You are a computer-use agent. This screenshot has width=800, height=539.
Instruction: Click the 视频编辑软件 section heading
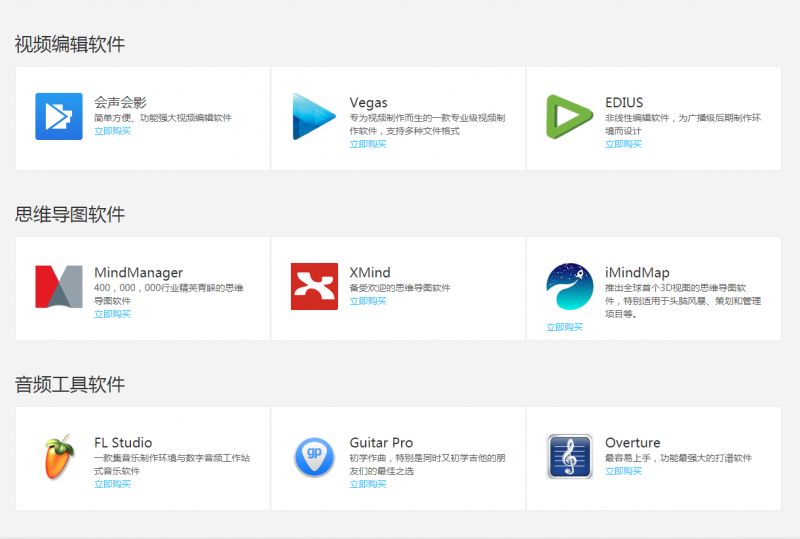(x=69, y=44)
